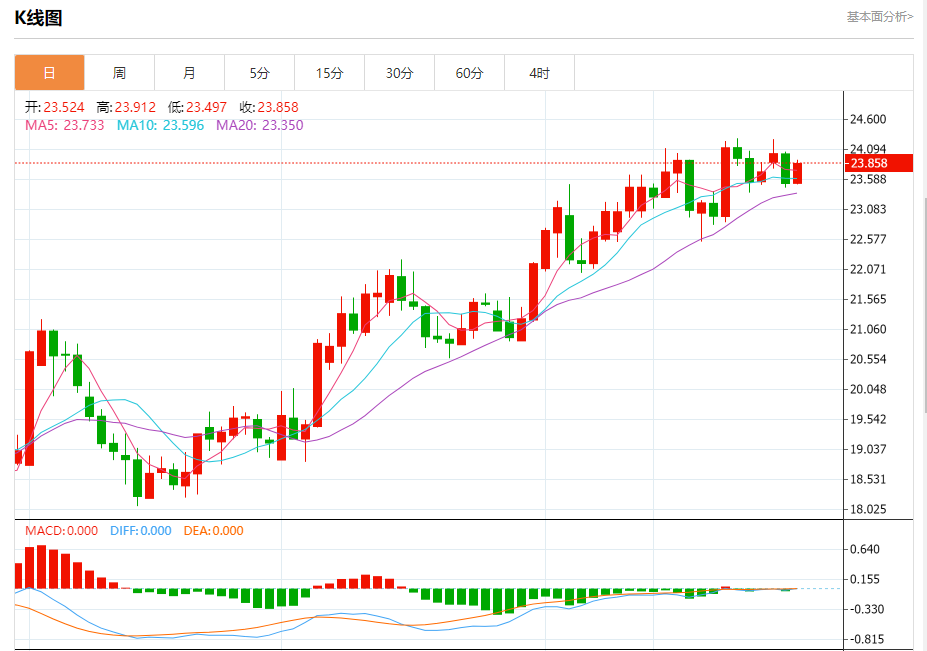Click the 18.025 price axis label
The height and width of the screenshot is (651, 927).
[x=868, y=509]
